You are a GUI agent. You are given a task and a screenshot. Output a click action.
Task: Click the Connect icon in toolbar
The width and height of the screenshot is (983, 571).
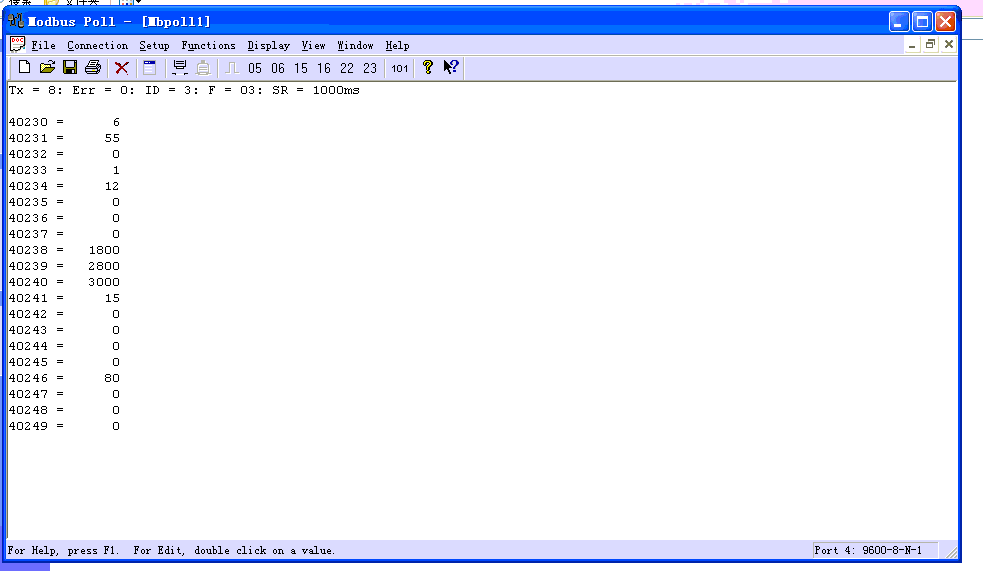coord(180,68)
